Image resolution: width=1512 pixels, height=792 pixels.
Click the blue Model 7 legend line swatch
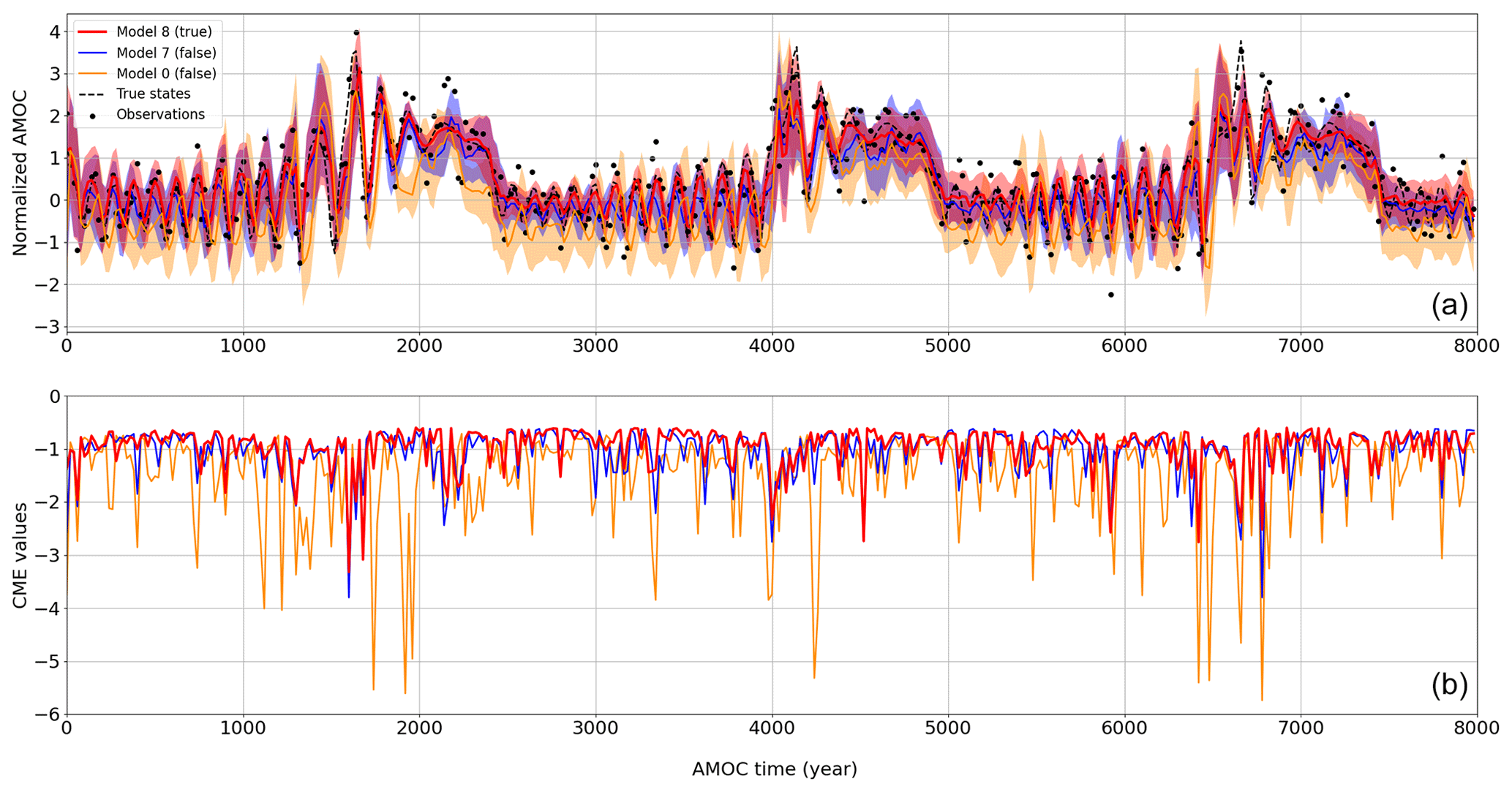pyautogui.click(x=92, y=53)
